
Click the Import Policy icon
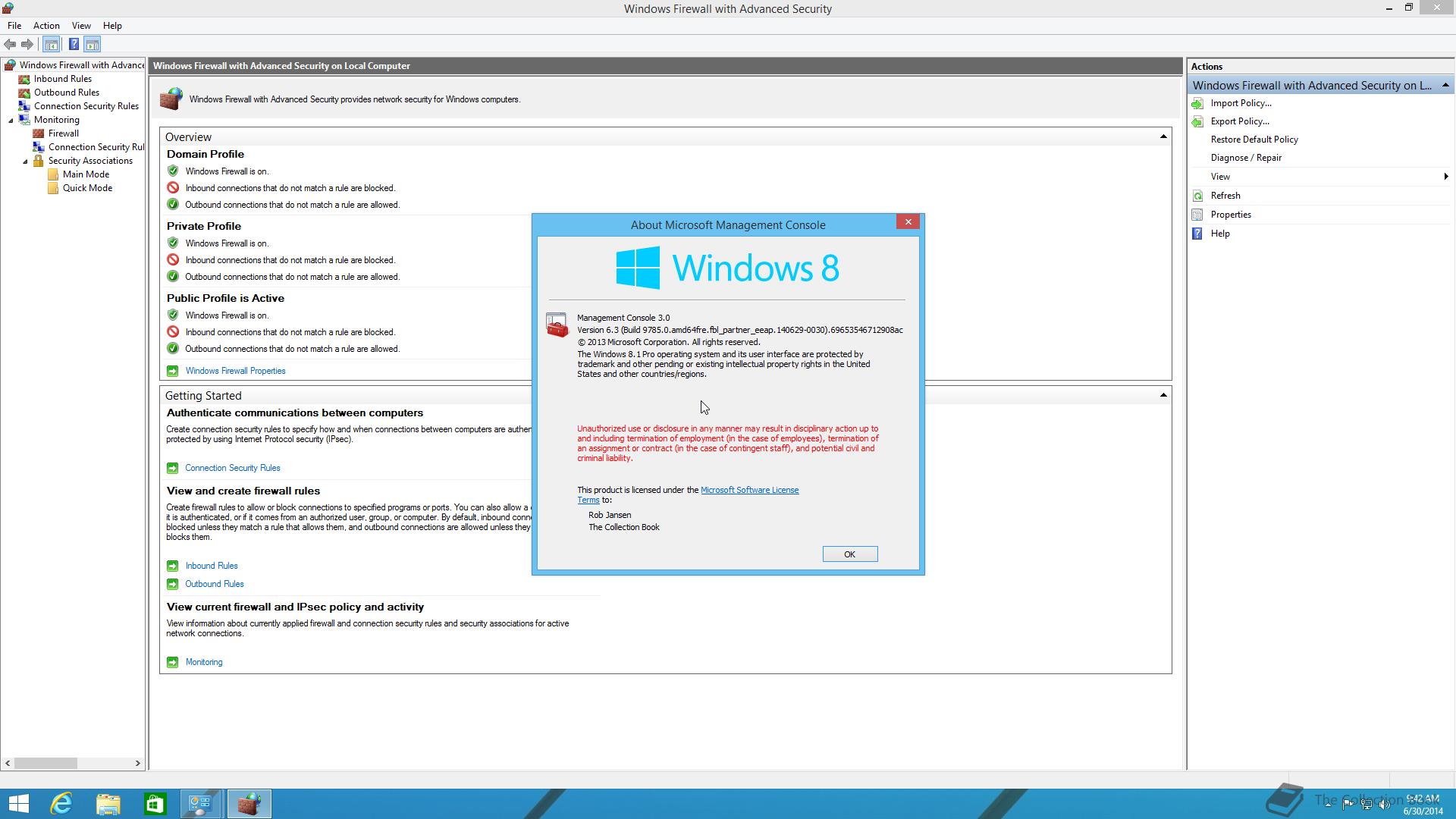click(x=1197, y=103)
